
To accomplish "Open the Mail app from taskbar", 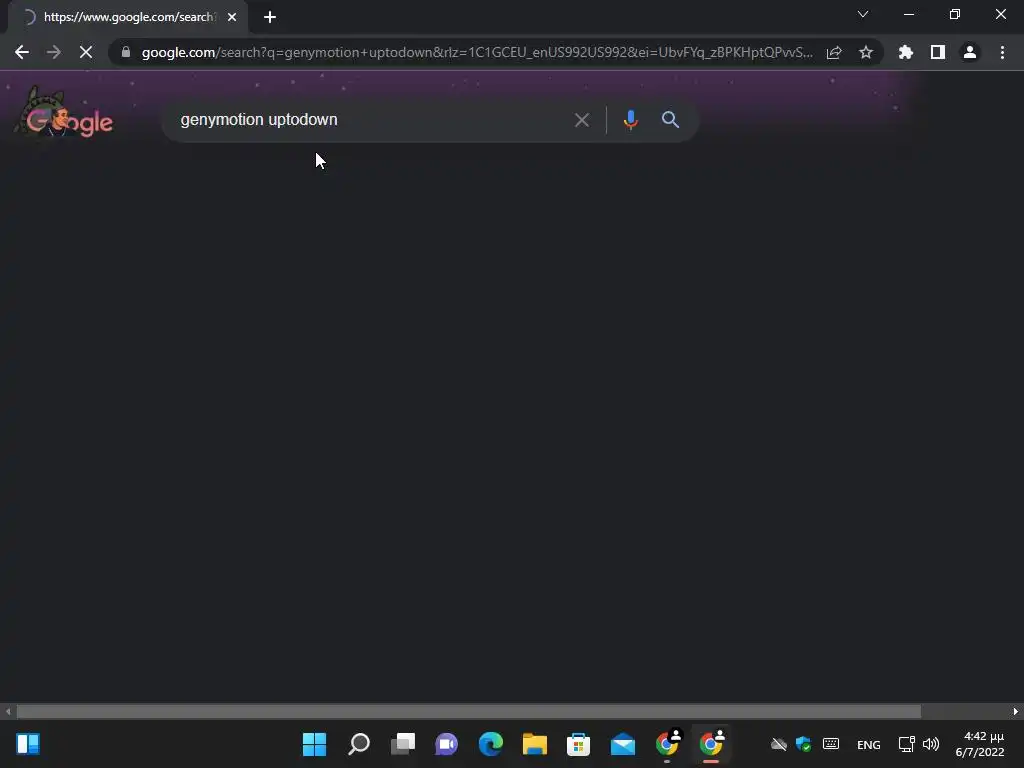I will (x=622, y=744).
